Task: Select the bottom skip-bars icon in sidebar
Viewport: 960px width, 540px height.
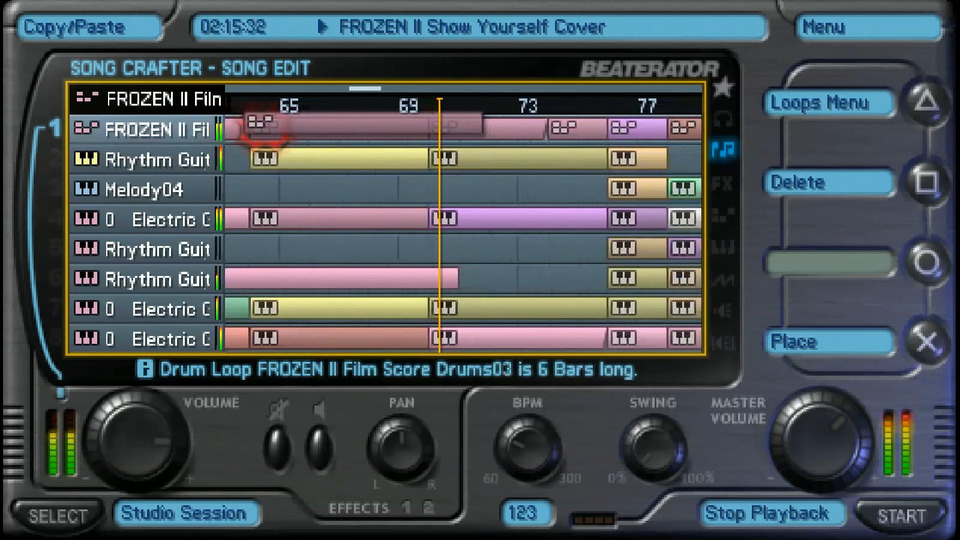Action: click(x=723, y=343)
